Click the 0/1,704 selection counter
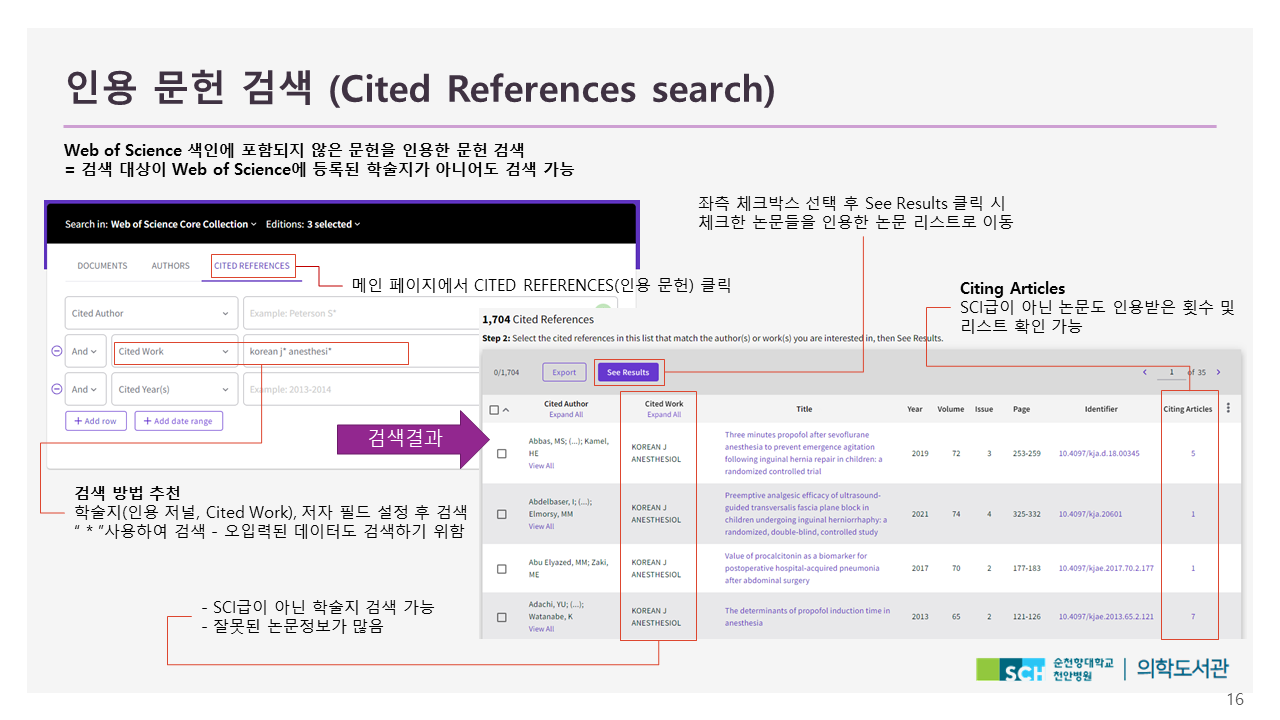 click(508, 372)
